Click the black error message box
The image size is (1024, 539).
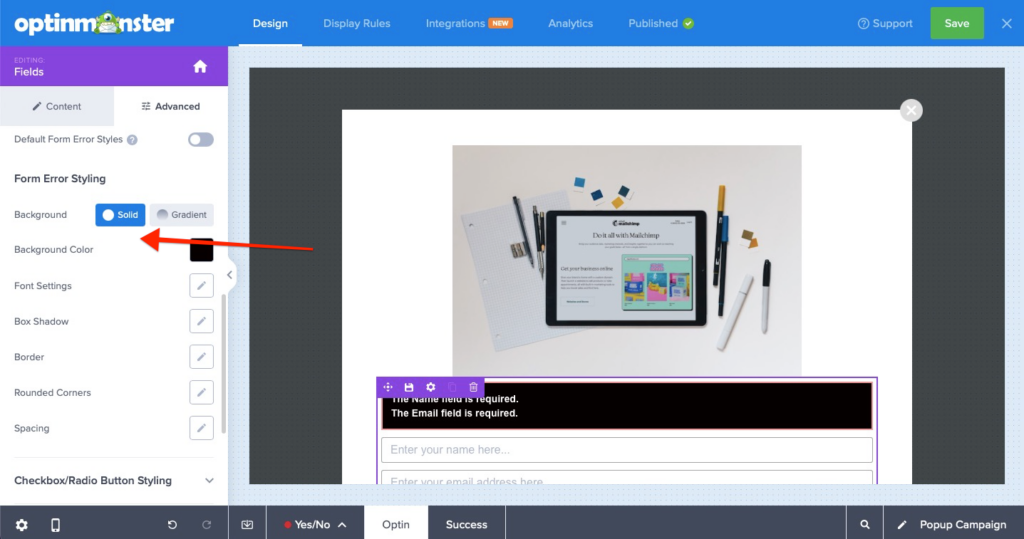[x=626, y=406]
